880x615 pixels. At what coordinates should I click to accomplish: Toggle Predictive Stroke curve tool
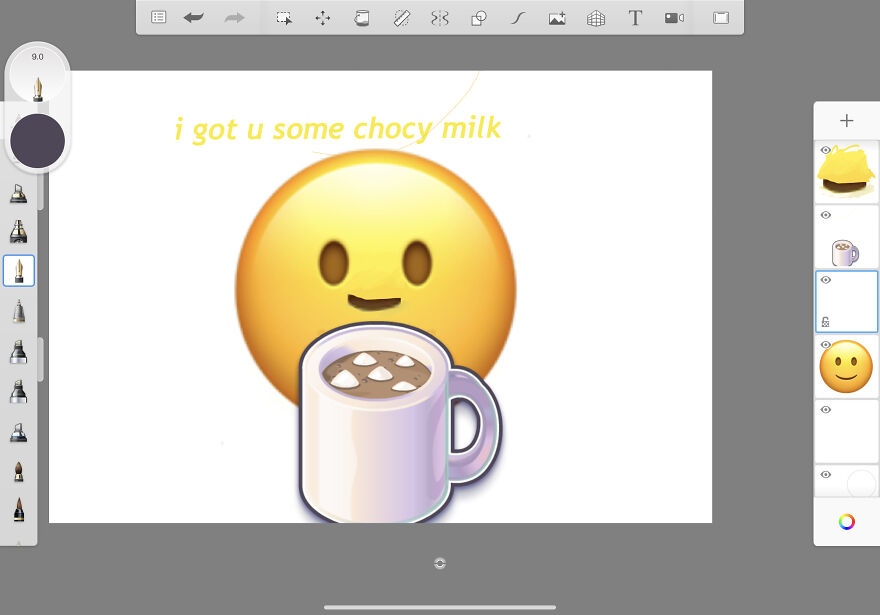[x=518, y=18]
